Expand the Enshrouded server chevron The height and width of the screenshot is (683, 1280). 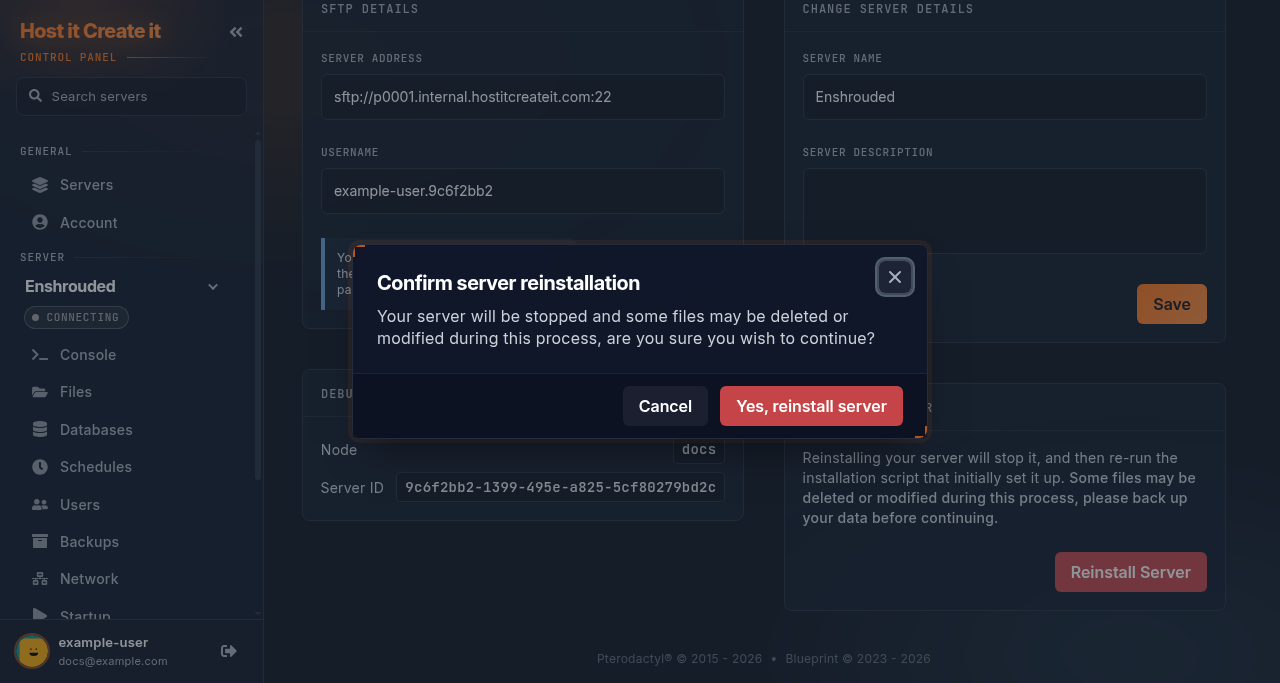pos(213,287)
